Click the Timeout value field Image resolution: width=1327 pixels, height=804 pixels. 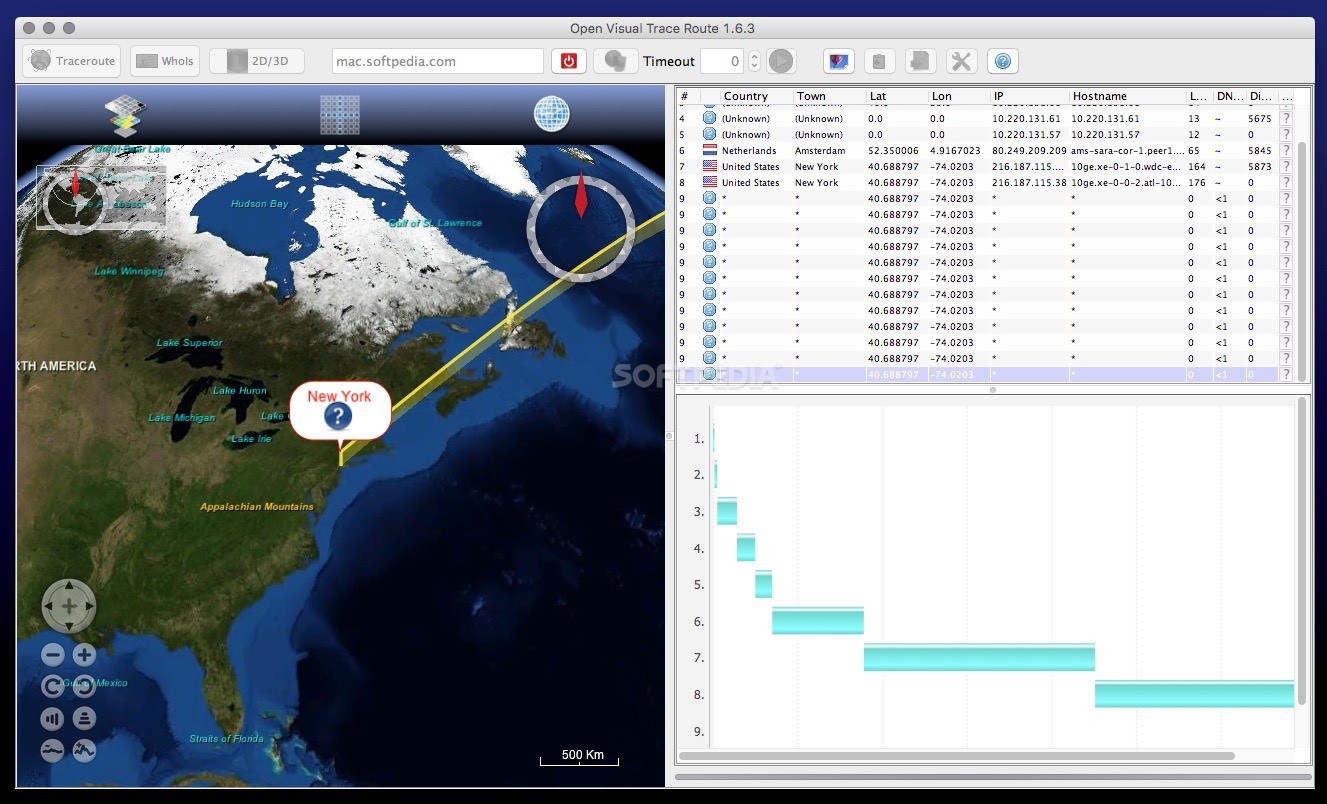pos(722,61)
